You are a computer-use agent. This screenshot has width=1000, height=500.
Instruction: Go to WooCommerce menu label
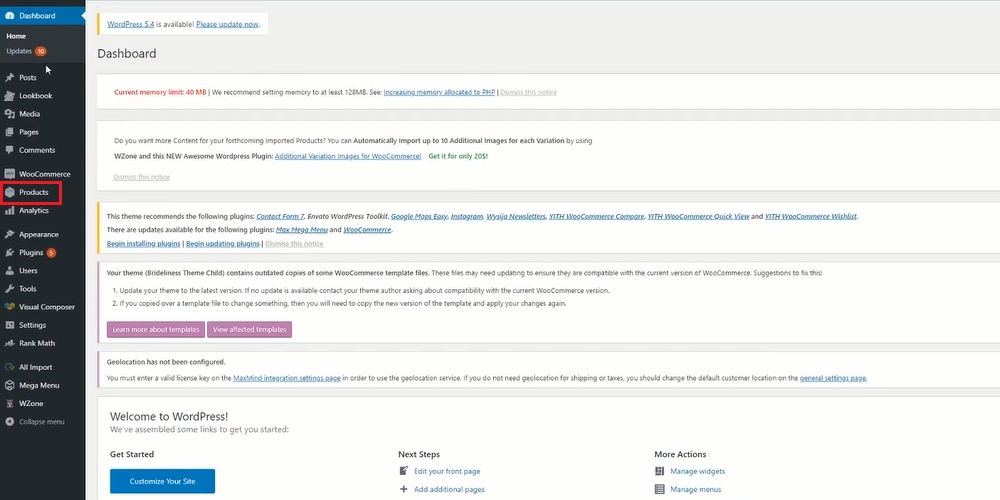45,174
